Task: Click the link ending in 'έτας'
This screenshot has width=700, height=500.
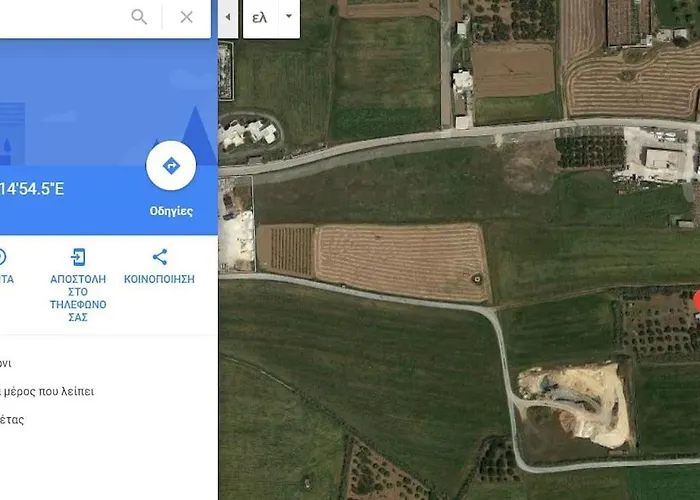Action: click(12, 420)
